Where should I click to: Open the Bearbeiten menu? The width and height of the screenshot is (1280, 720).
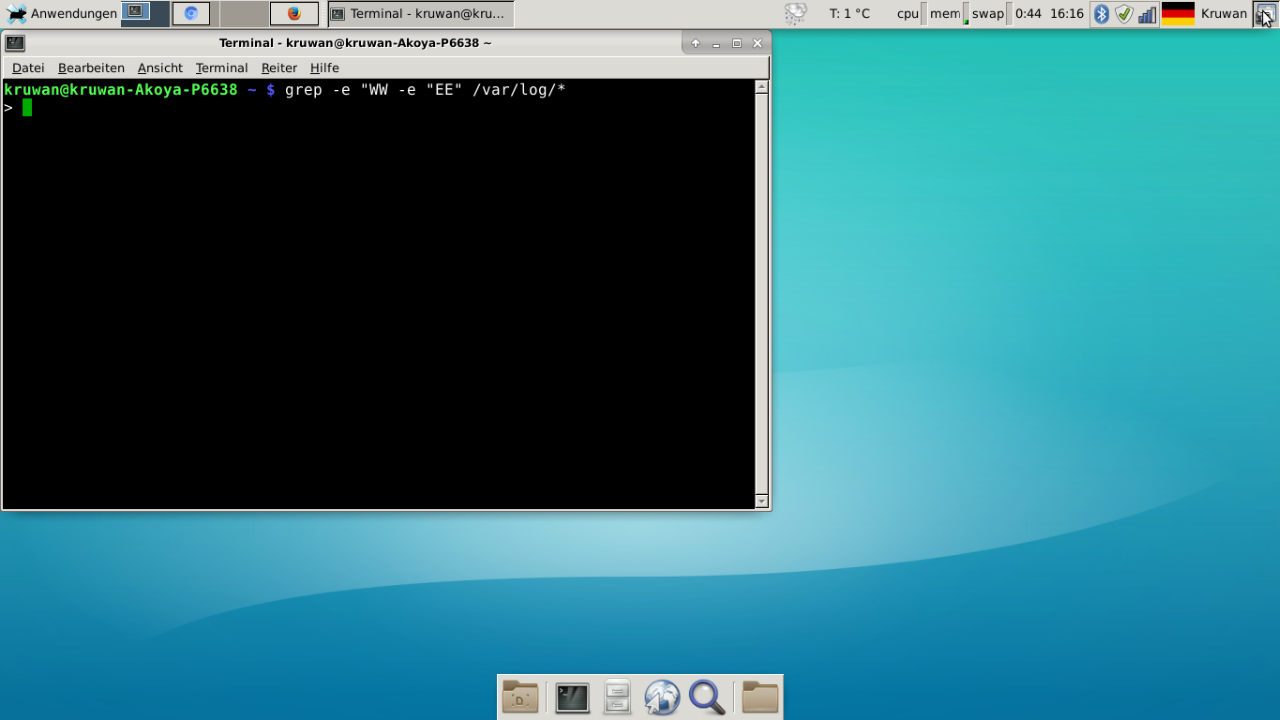point(91,68)
